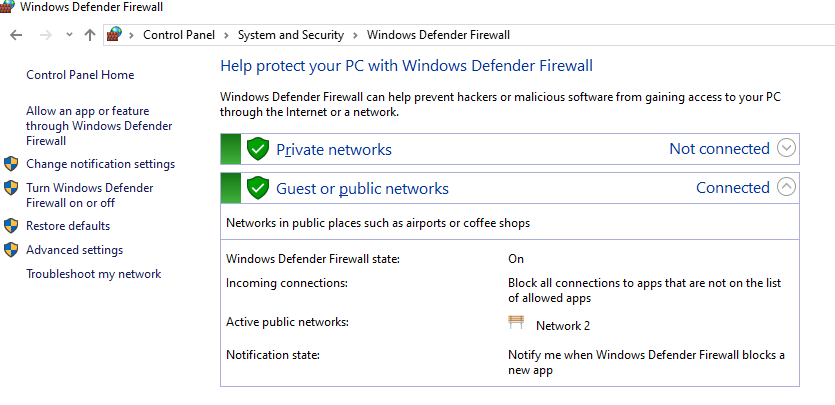Open Change notification settings
The image size is (835, 405).
pos(101,164)
